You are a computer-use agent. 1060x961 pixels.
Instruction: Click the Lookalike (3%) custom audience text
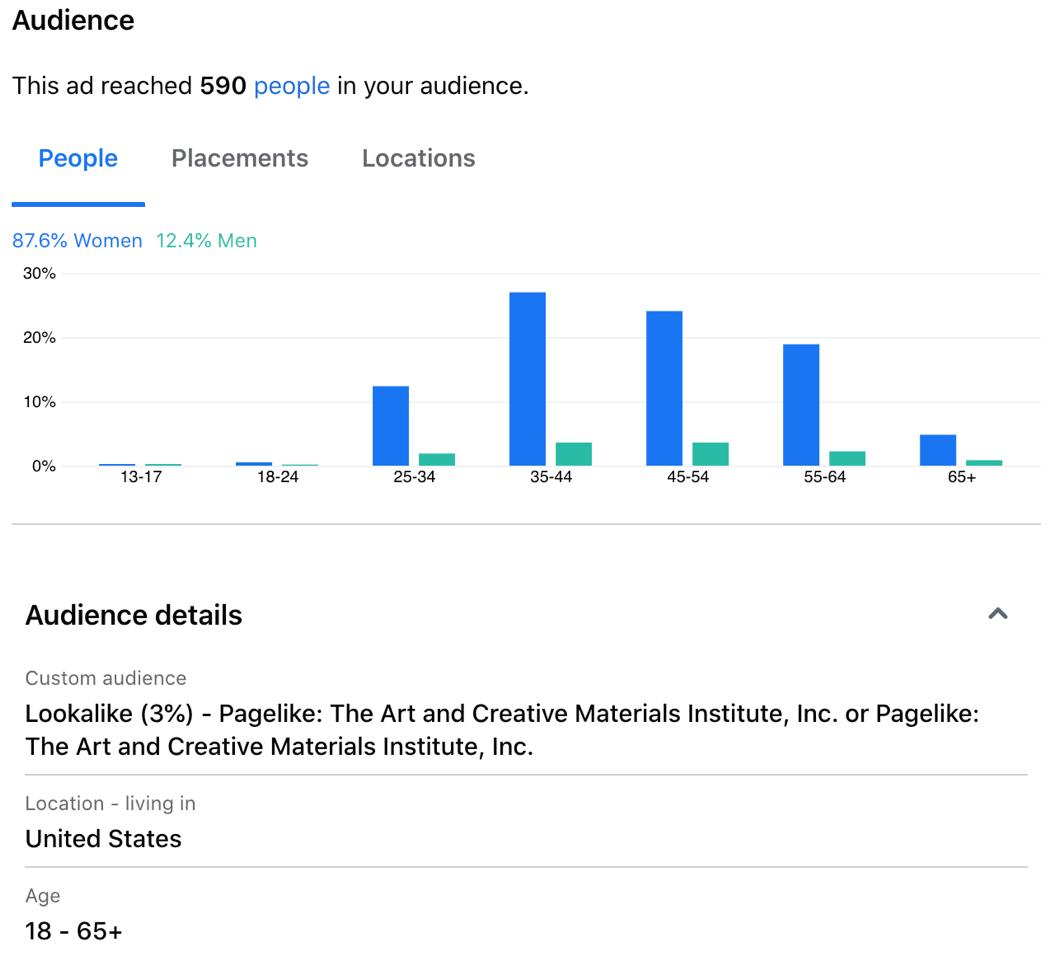(x=502, y=730)
